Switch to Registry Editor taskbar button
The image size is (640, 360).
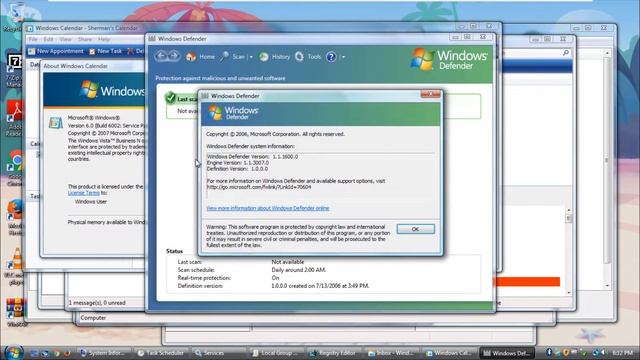click(333, 353)
